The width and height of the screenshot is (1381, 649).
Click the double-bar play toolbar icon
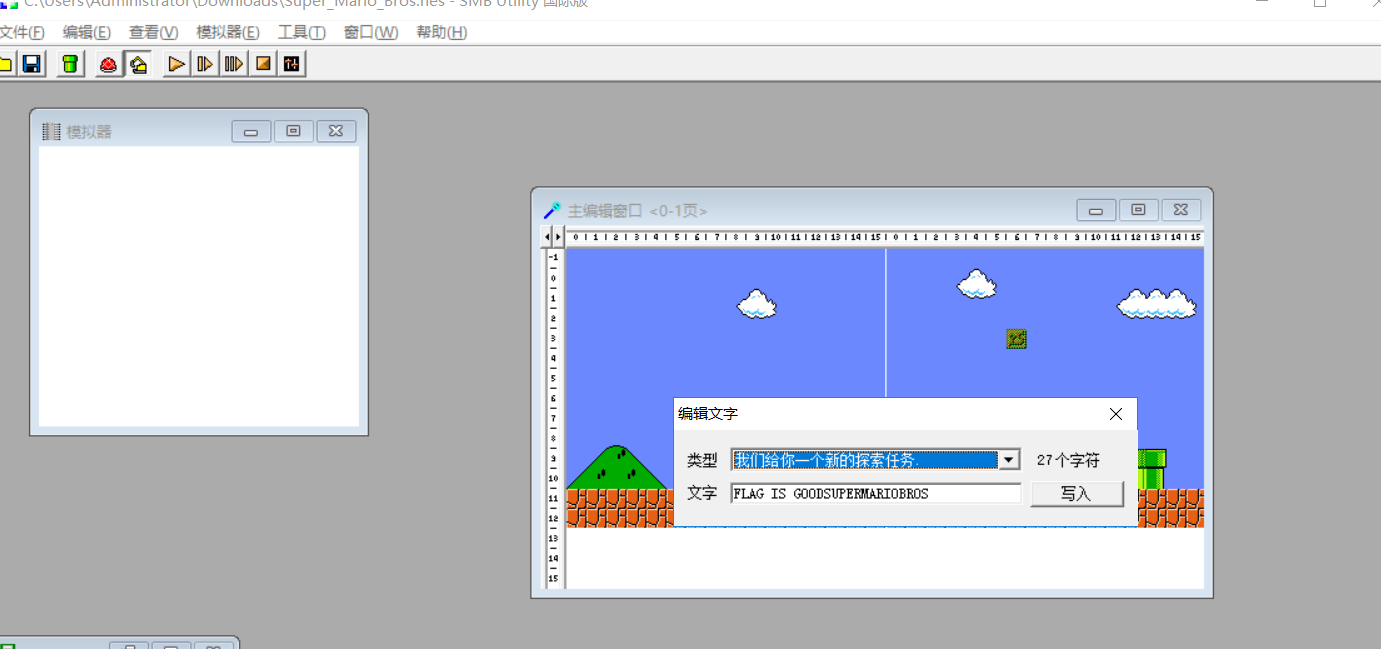coord(234,64)
